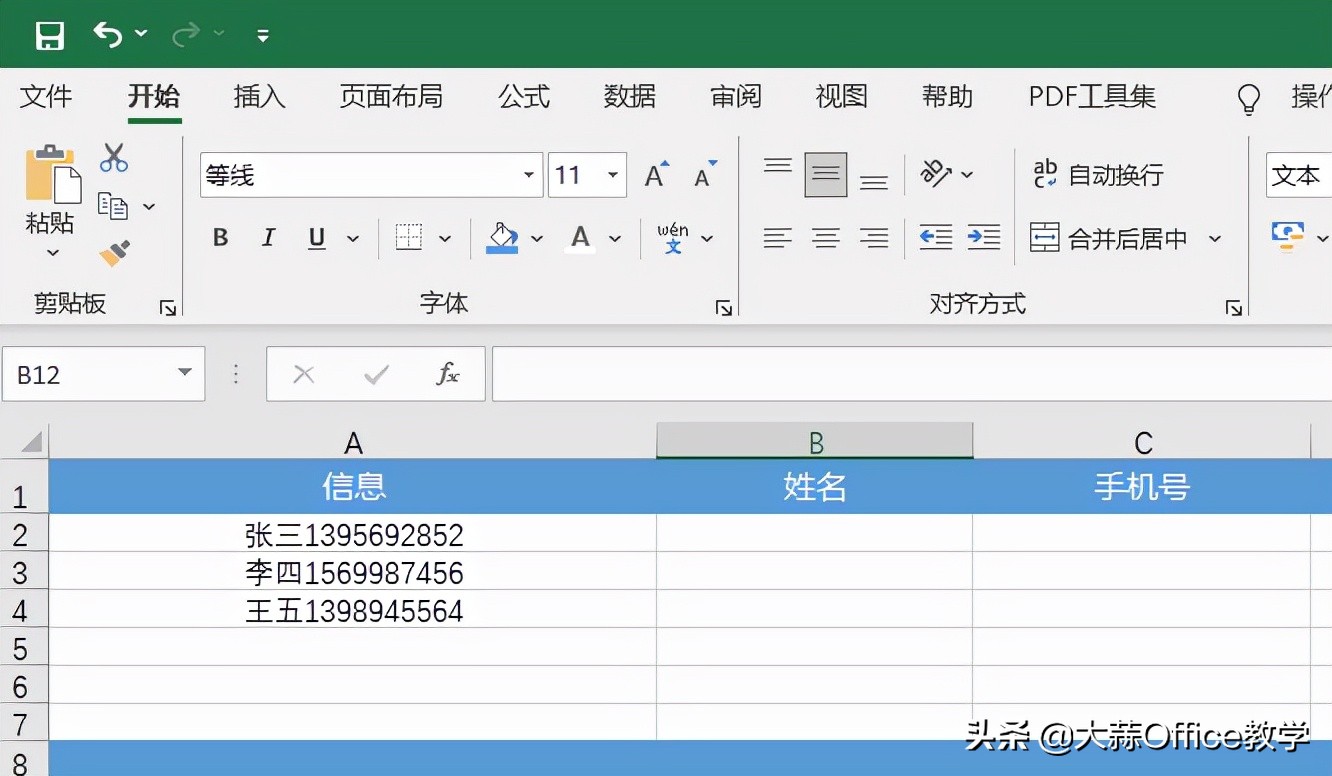Decrease the indent
This screenshot has width=1332, height=776.
[x=936, y=237]
